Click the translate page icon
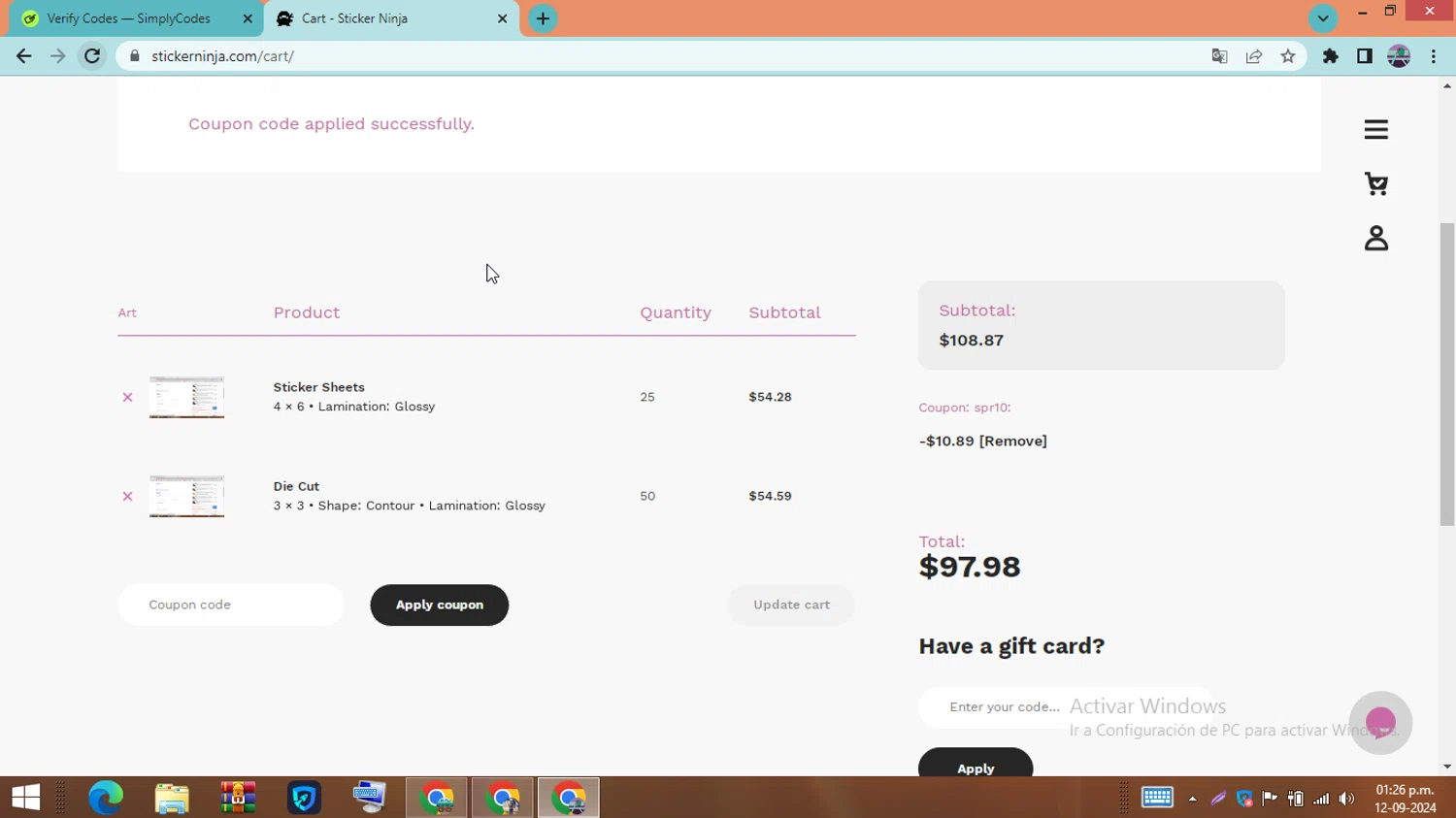 point(1220,56)
